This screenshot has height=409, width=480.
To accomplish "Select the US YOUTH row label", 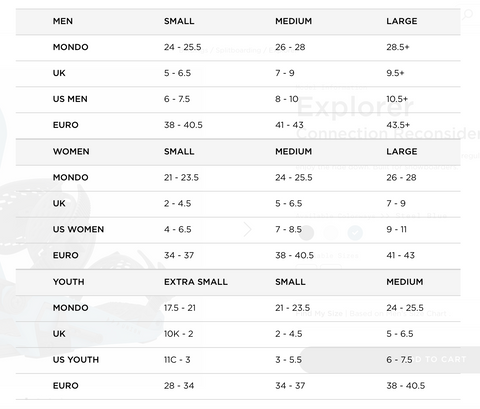I will point(76,360).
